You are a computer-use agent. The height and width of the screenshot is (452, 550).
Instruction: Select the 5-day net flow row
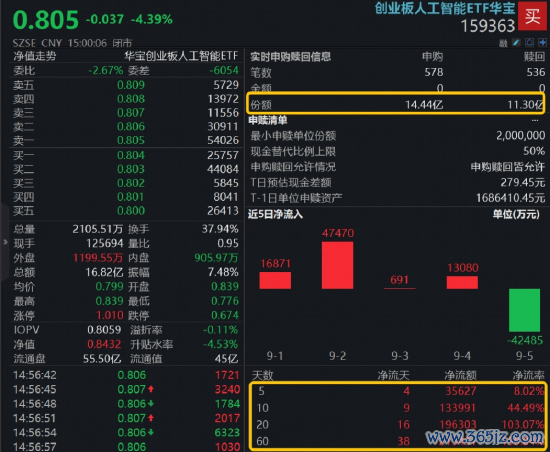pyautogui.click(x=397, y=391)
